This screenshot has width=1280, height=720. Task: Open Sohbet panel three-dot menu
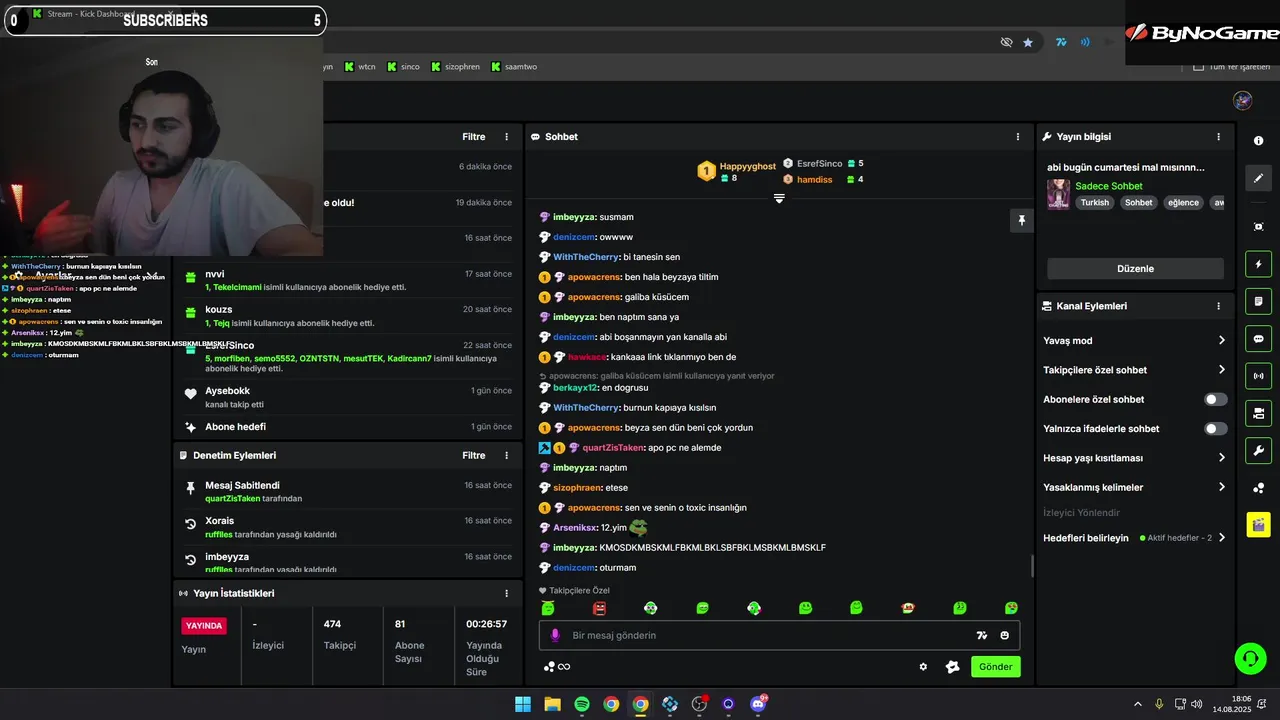point(1018,137)
